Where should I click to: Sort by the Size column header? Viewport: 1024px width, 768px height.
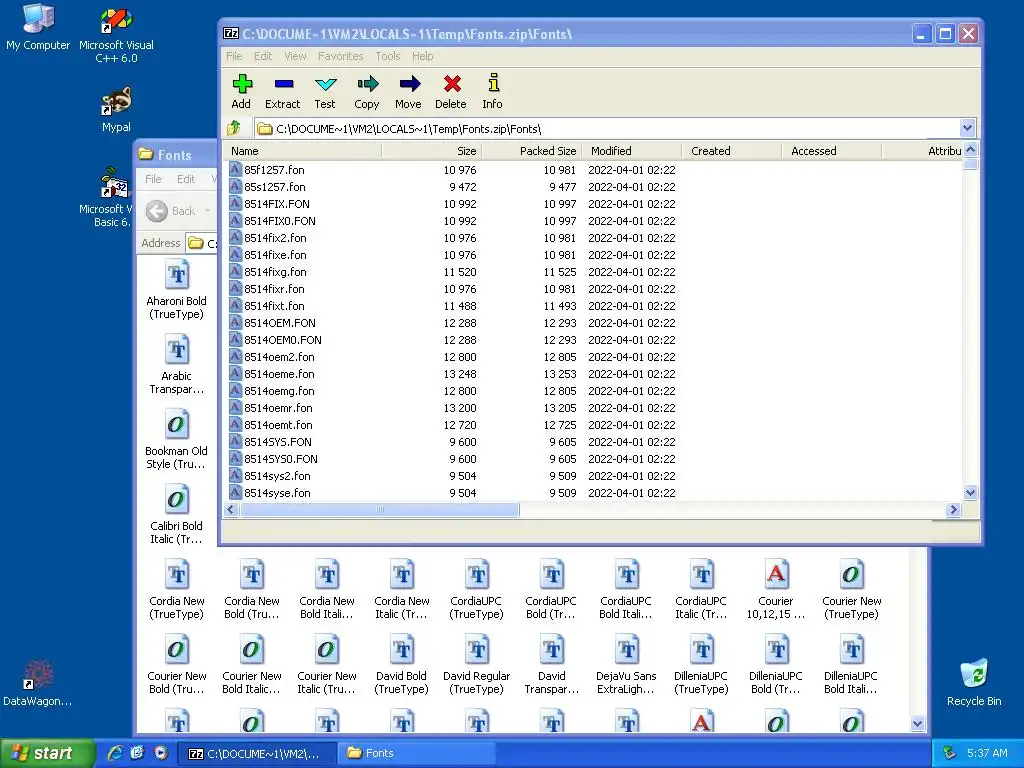[x=432, y=151]
